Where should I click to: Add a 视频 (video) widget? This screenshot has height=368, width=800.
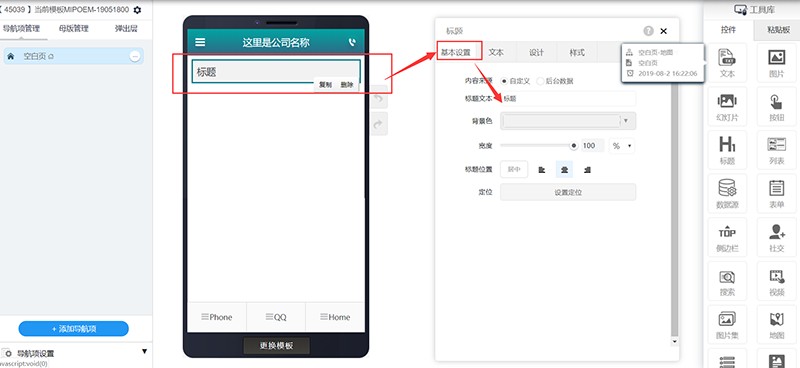tap(777, 282)
